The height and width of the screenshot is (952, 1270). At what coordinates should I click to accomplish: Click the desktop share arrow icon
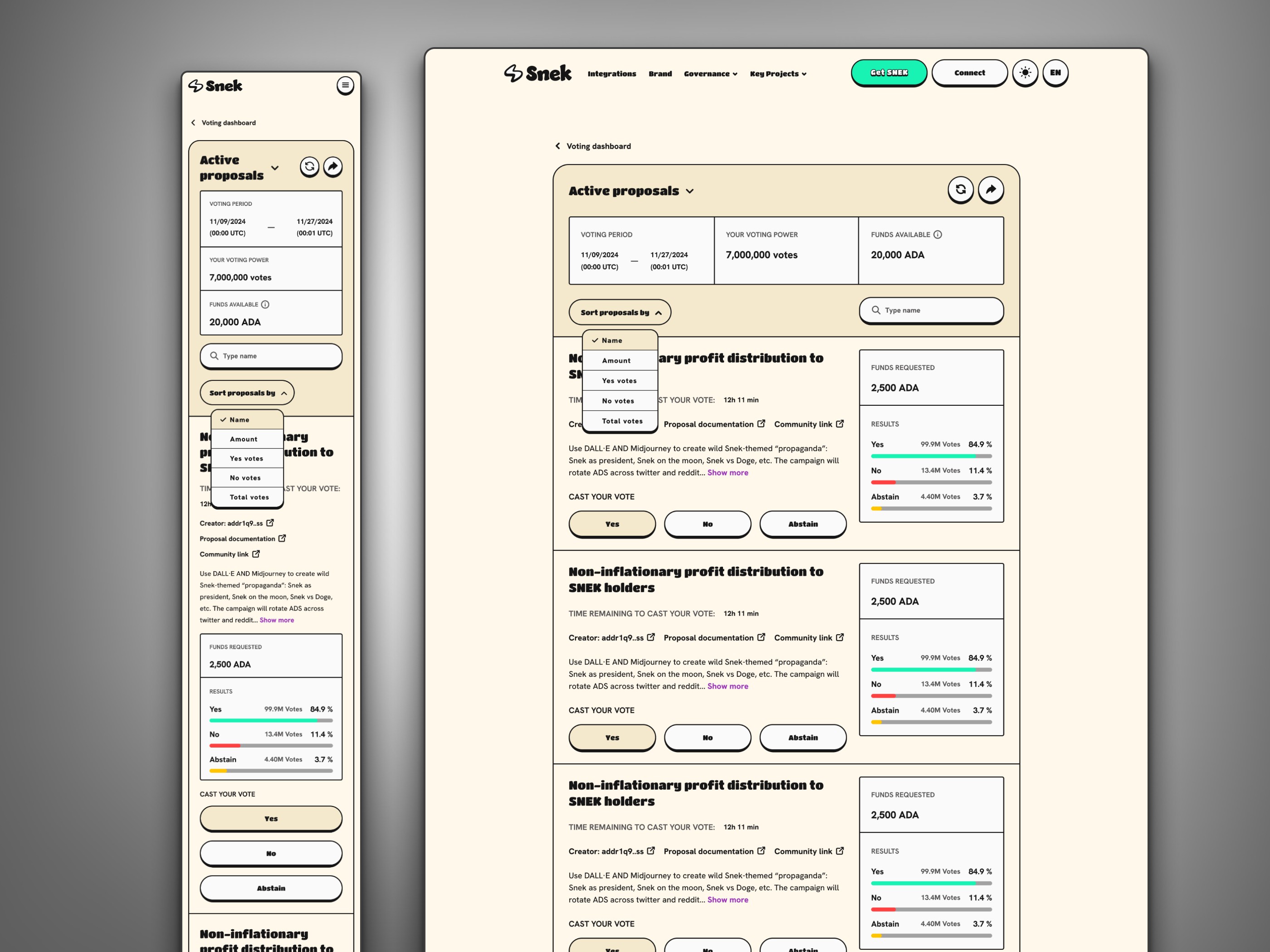[x=991, y=189]
